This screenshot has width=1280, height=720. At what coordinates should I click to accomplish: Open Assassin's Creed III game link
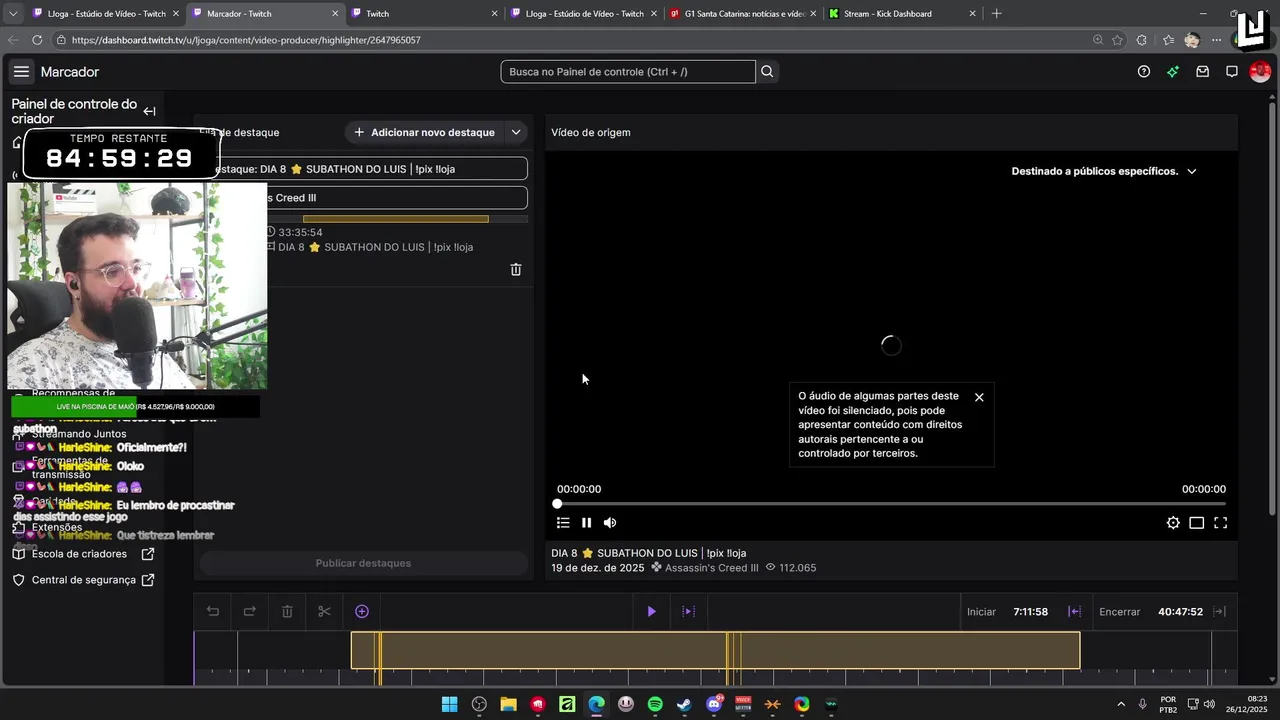[x=711, y=568]
